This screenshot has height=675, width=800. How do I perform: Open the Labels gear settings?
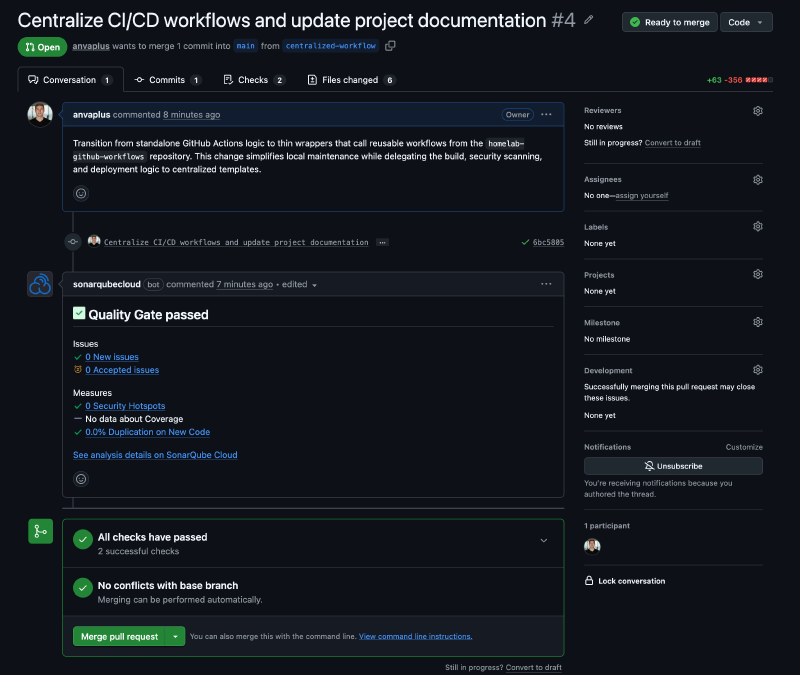757,227
